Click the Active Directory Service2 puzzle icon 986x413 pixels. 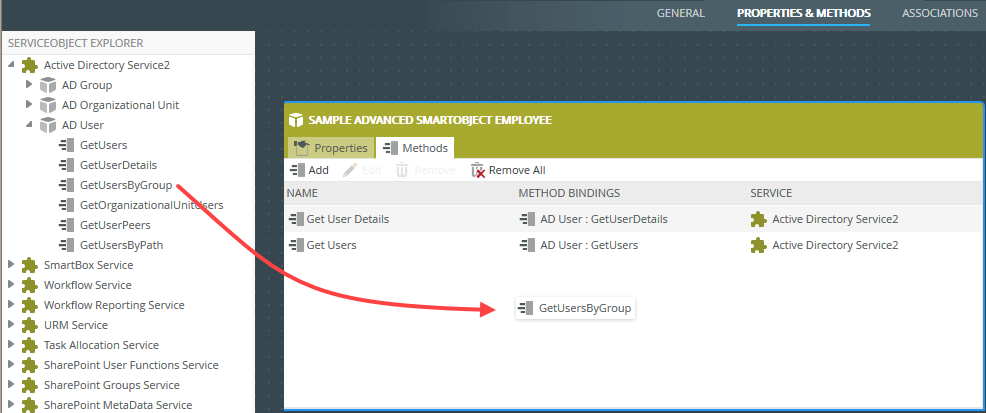click(30, 65)
